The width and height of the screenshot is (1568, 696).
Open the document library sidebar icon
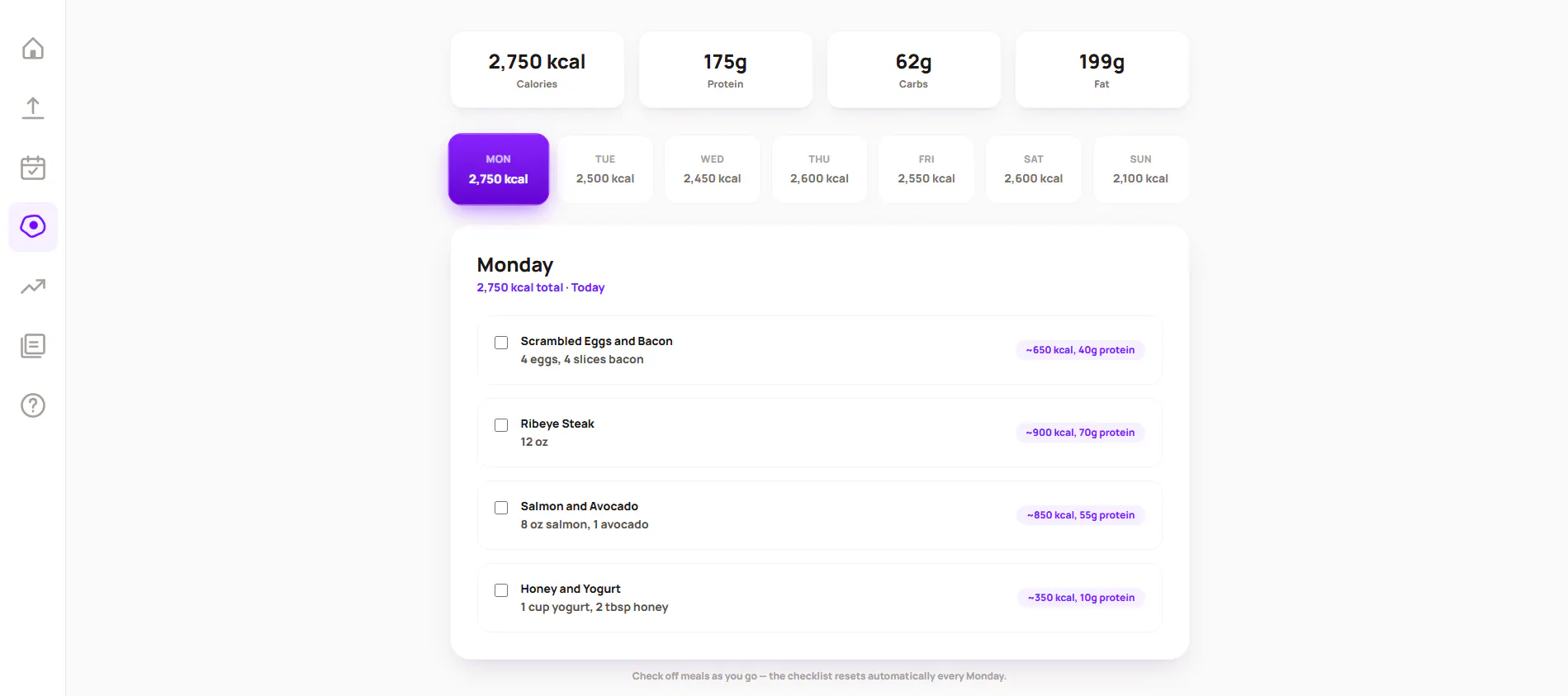(33, 346)
